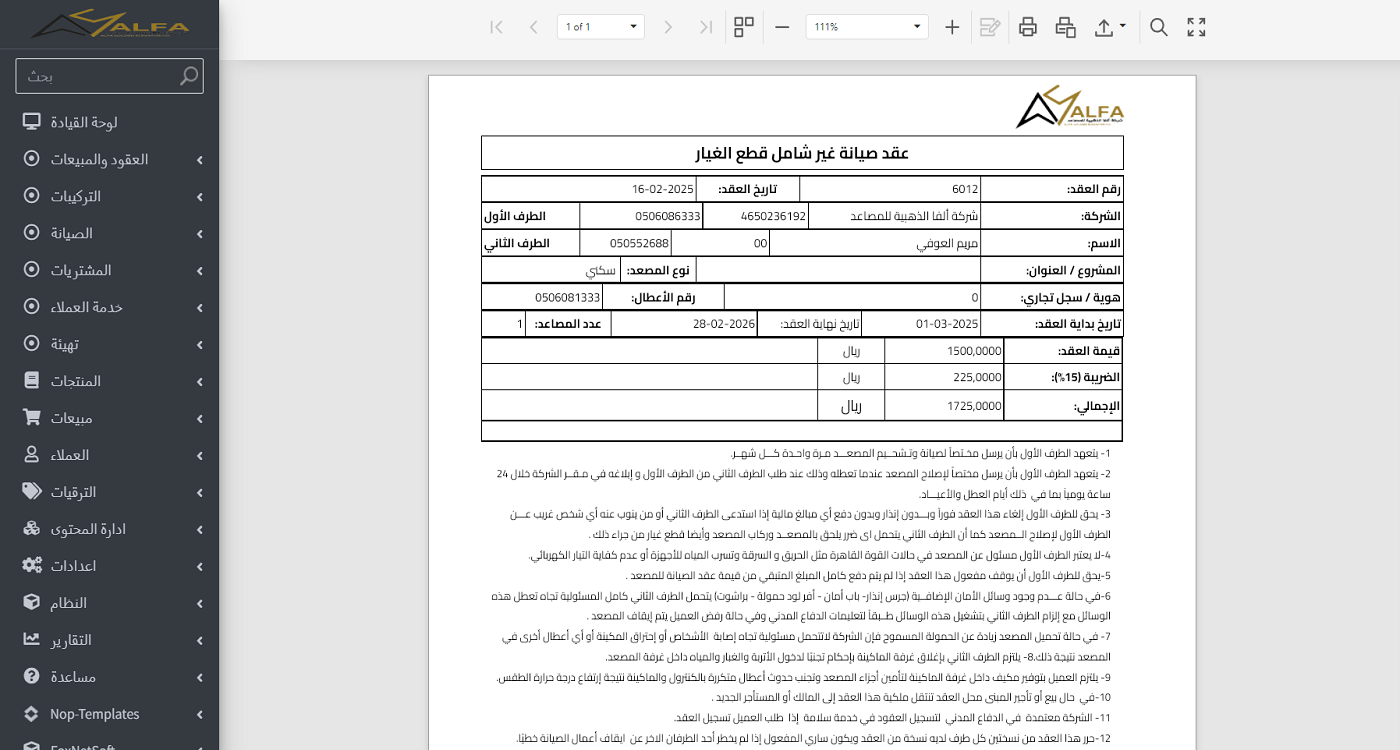Image resolution: width=1400 pixels, height=750 pixels.
Task: Click the الترقيات tags icon
Action: coord(32,492)
